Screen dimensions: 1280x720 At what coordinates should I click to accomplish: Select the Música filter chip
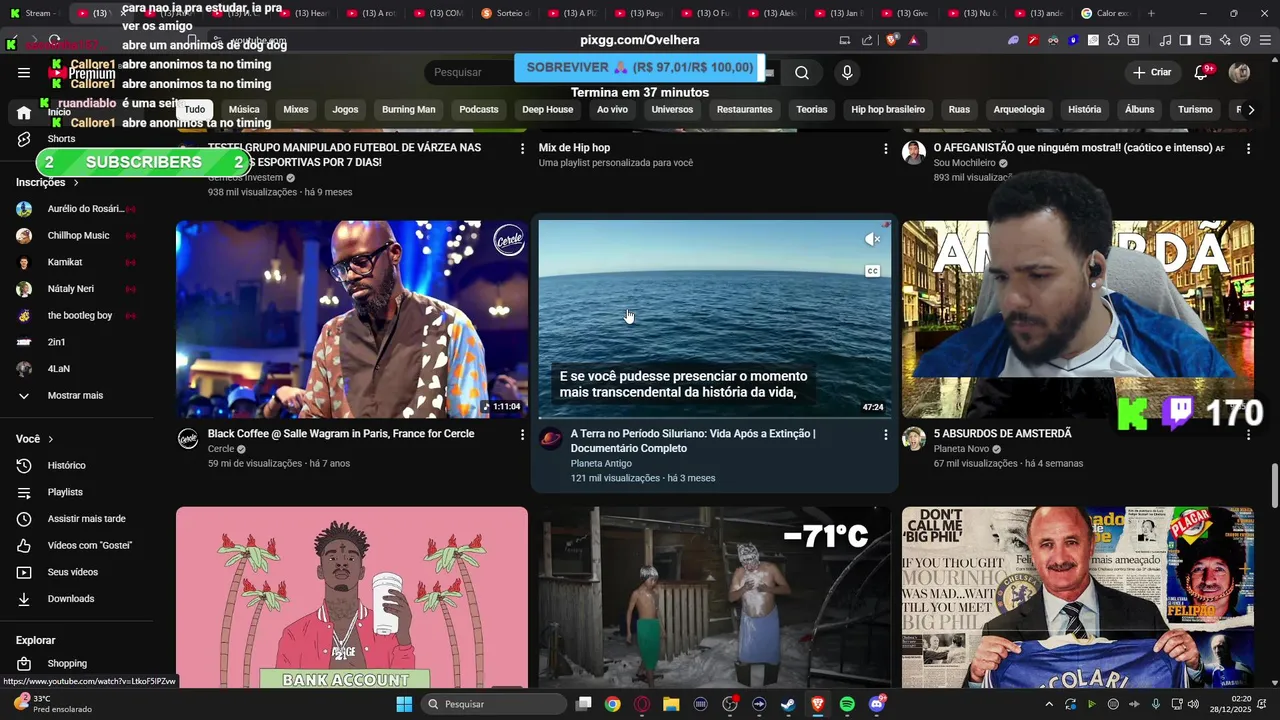244,109
